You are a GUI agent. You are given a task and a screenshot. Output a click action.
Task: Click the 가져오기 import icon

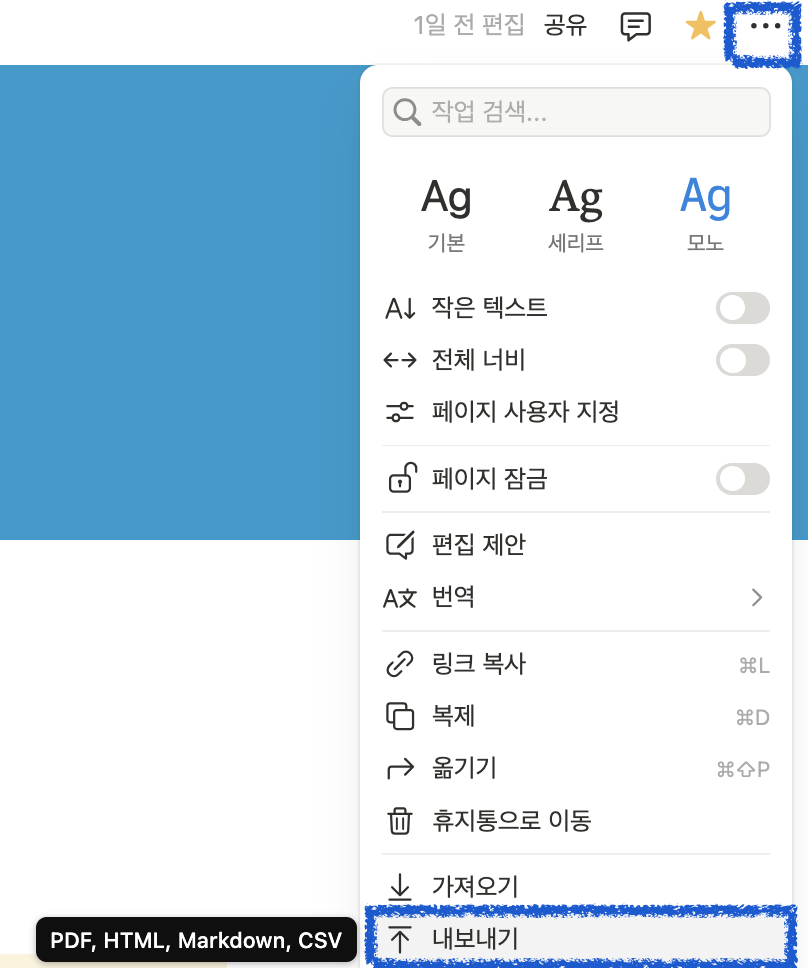click(x=402, y=886)
